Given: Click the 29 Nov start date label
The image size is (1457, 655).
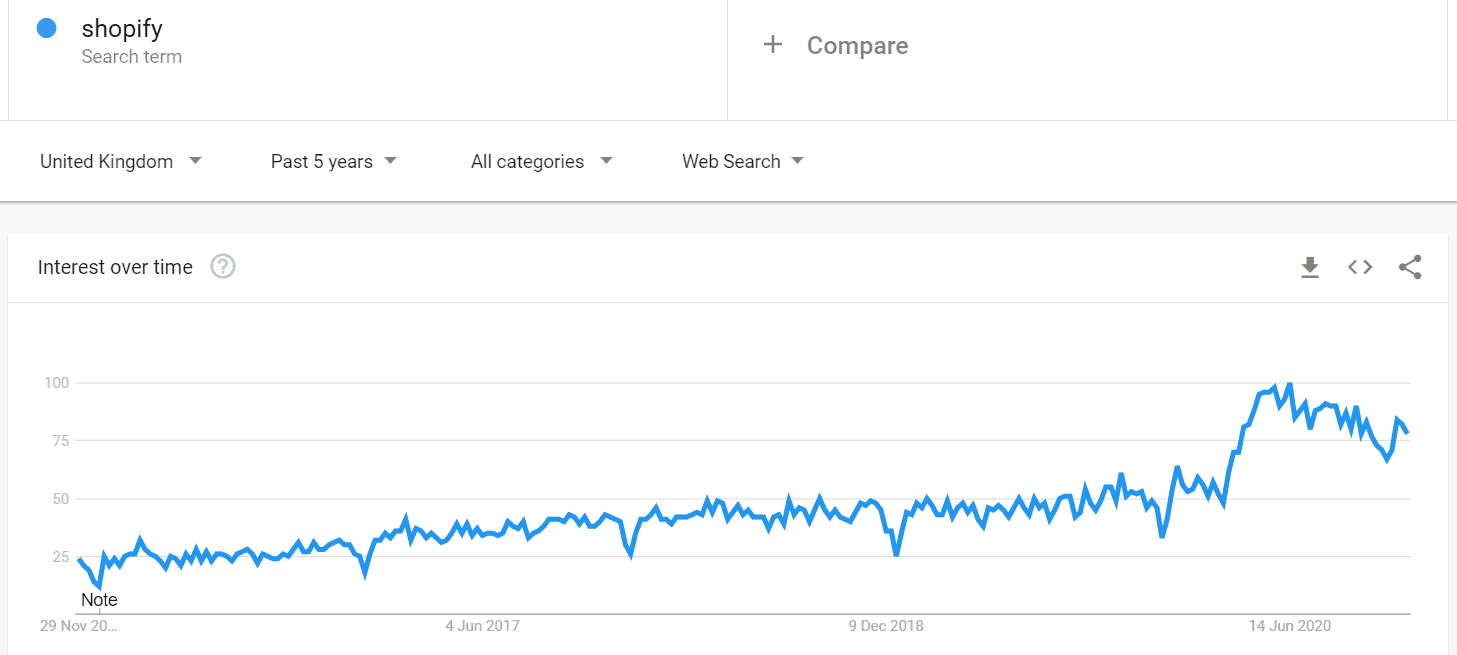Looking at the screenshot, I should 79,626.
